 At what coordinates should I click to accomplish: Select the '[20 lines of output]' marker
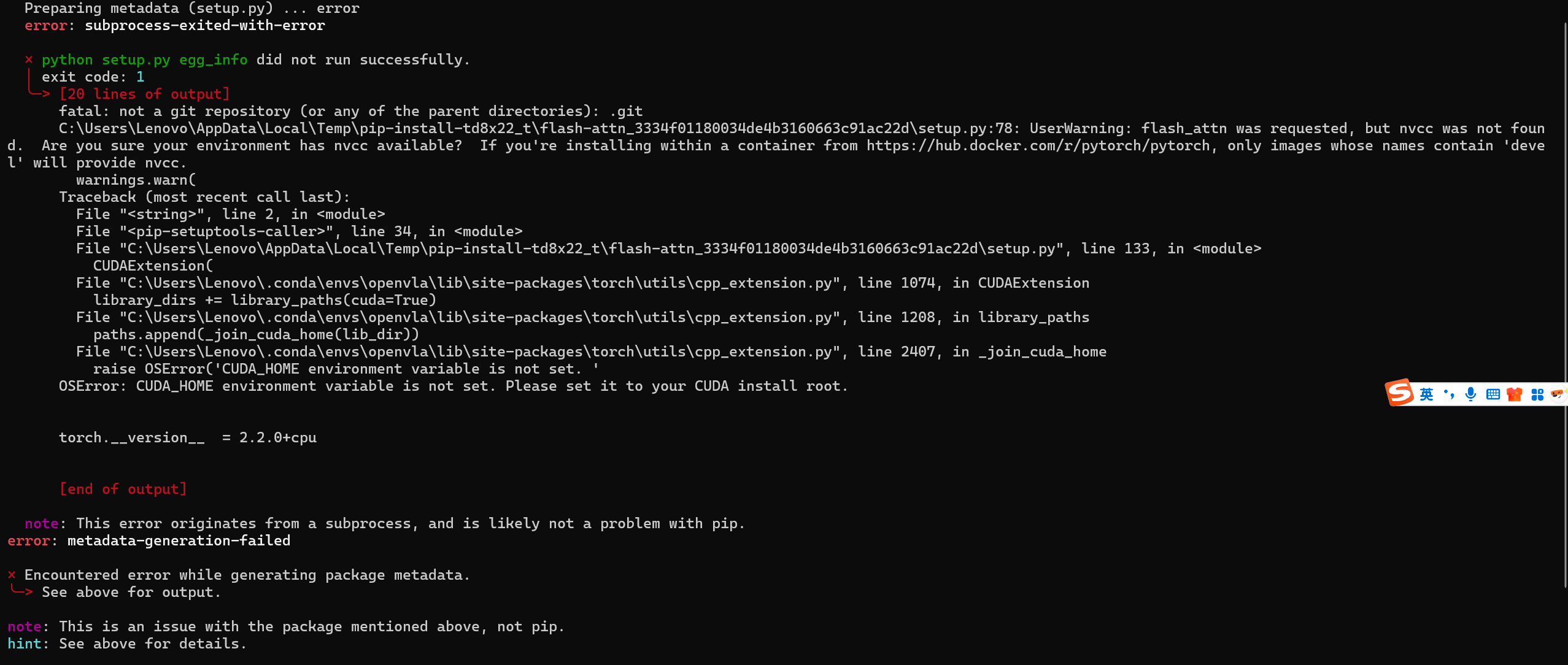coord(144,93)
